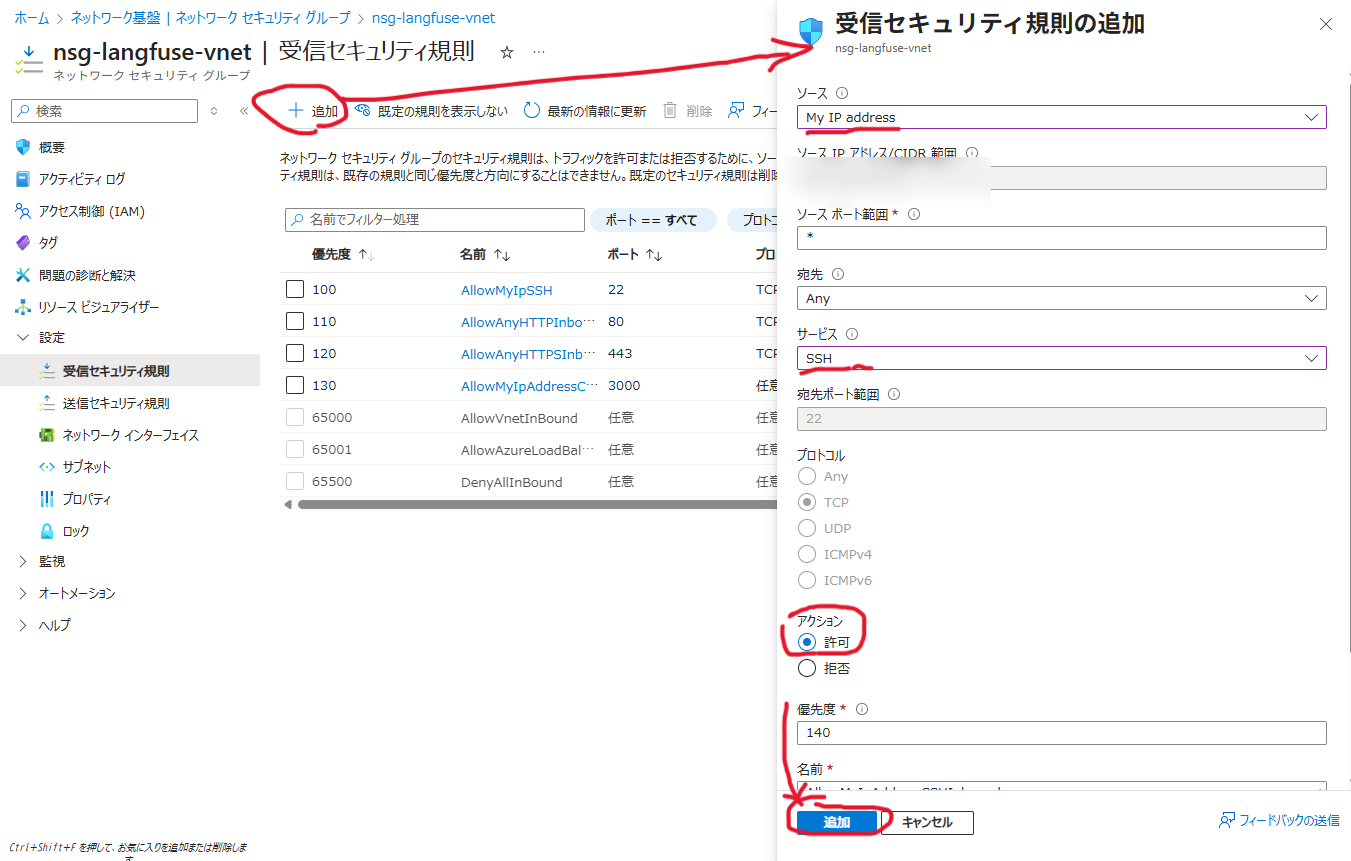Screen dimensions: 1351x861
Task: Open the AllowMyIpAddressC… rule link
Action: [530, 386]
